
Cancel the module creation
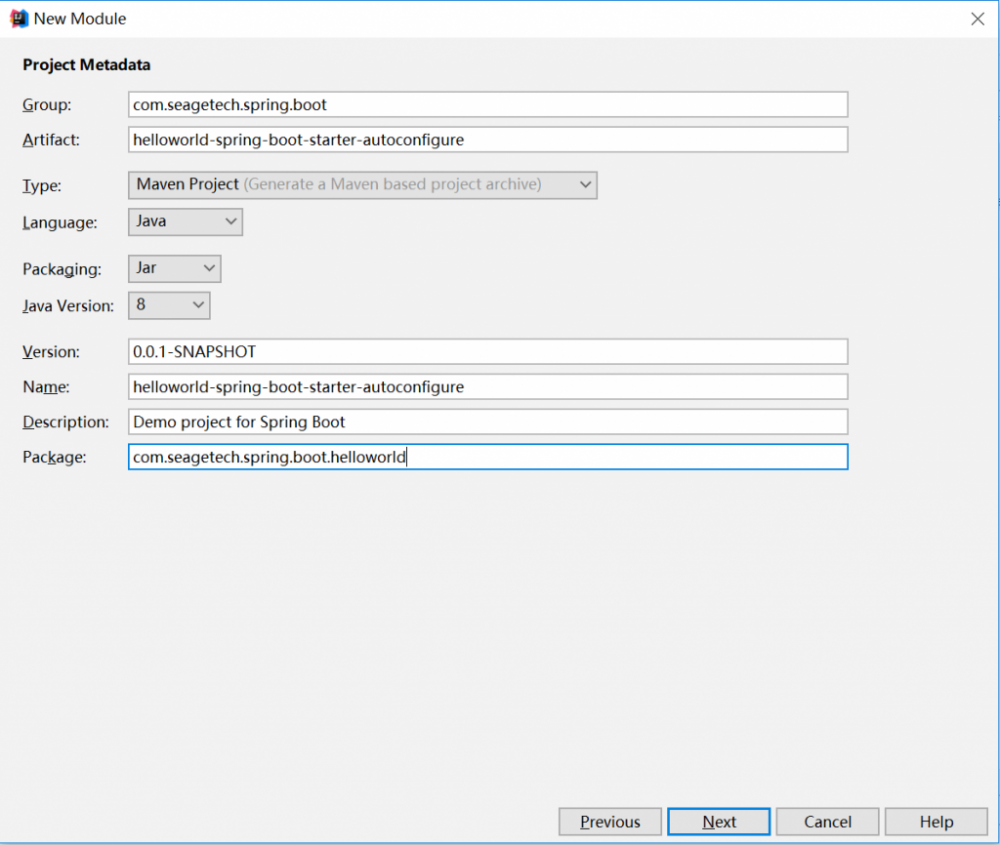coord(827,821)
